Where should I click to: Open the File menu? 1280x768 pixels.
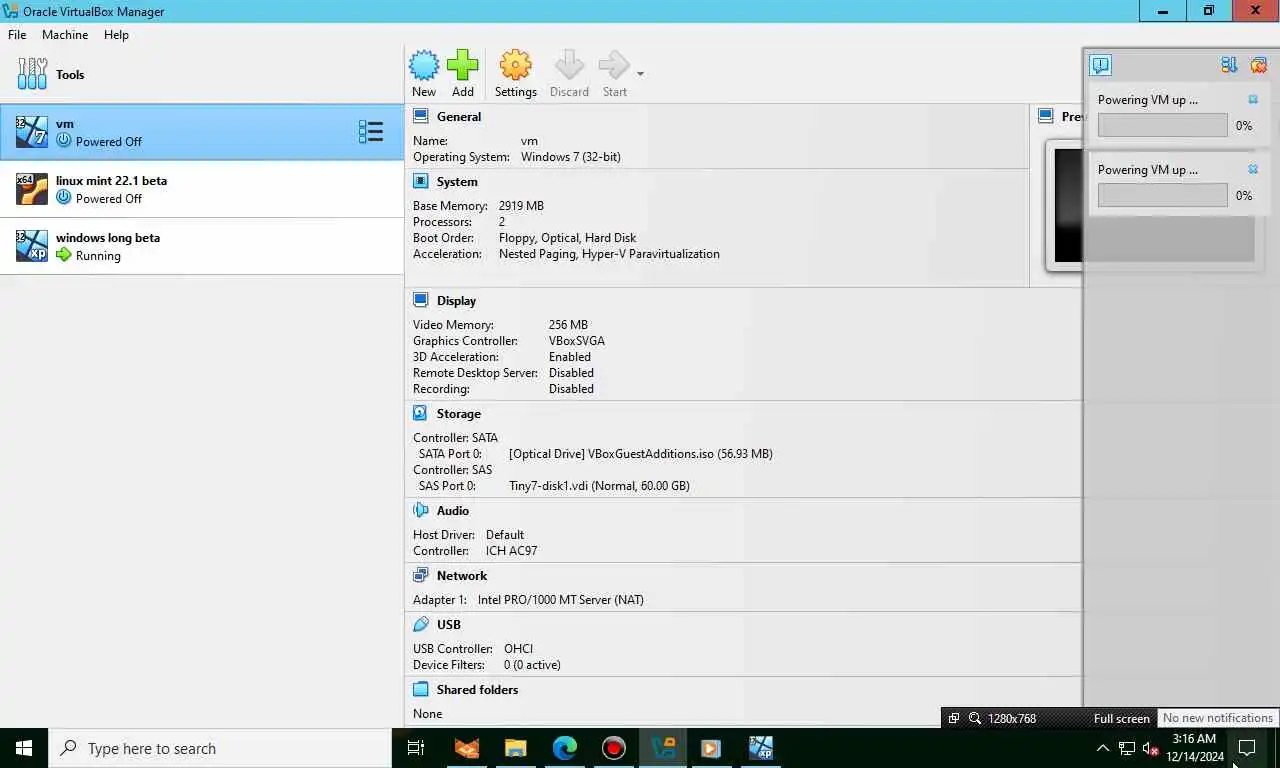point(17,34)
